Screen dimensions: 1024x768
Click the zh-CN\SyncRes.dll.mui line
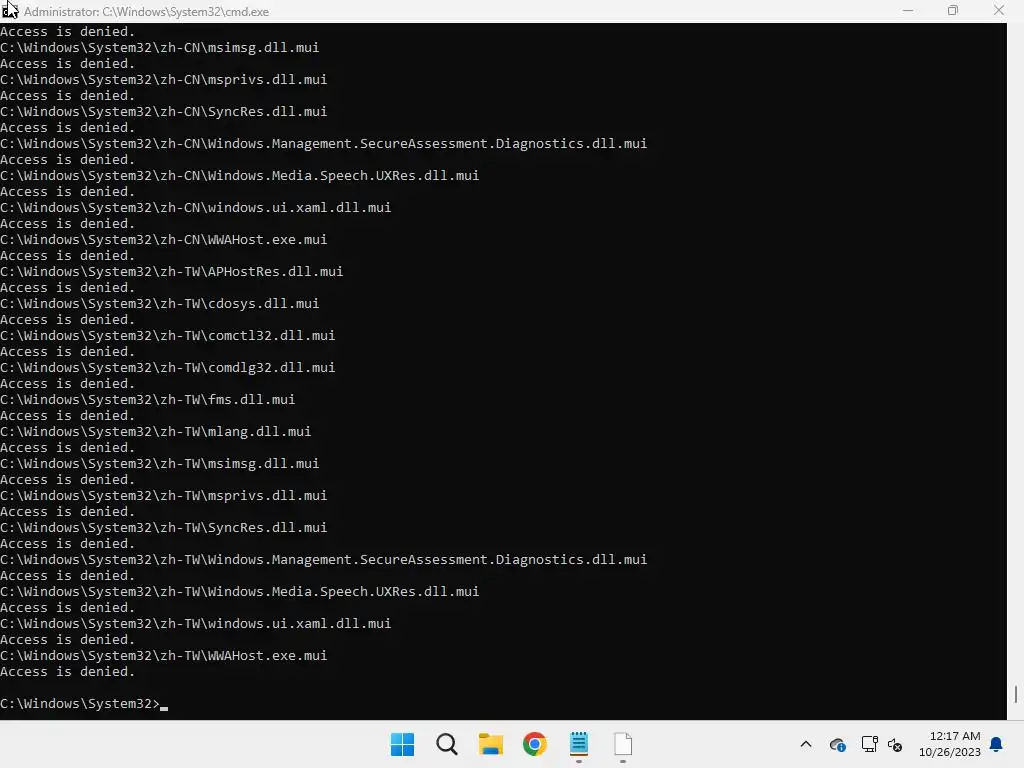click(163, 112)
